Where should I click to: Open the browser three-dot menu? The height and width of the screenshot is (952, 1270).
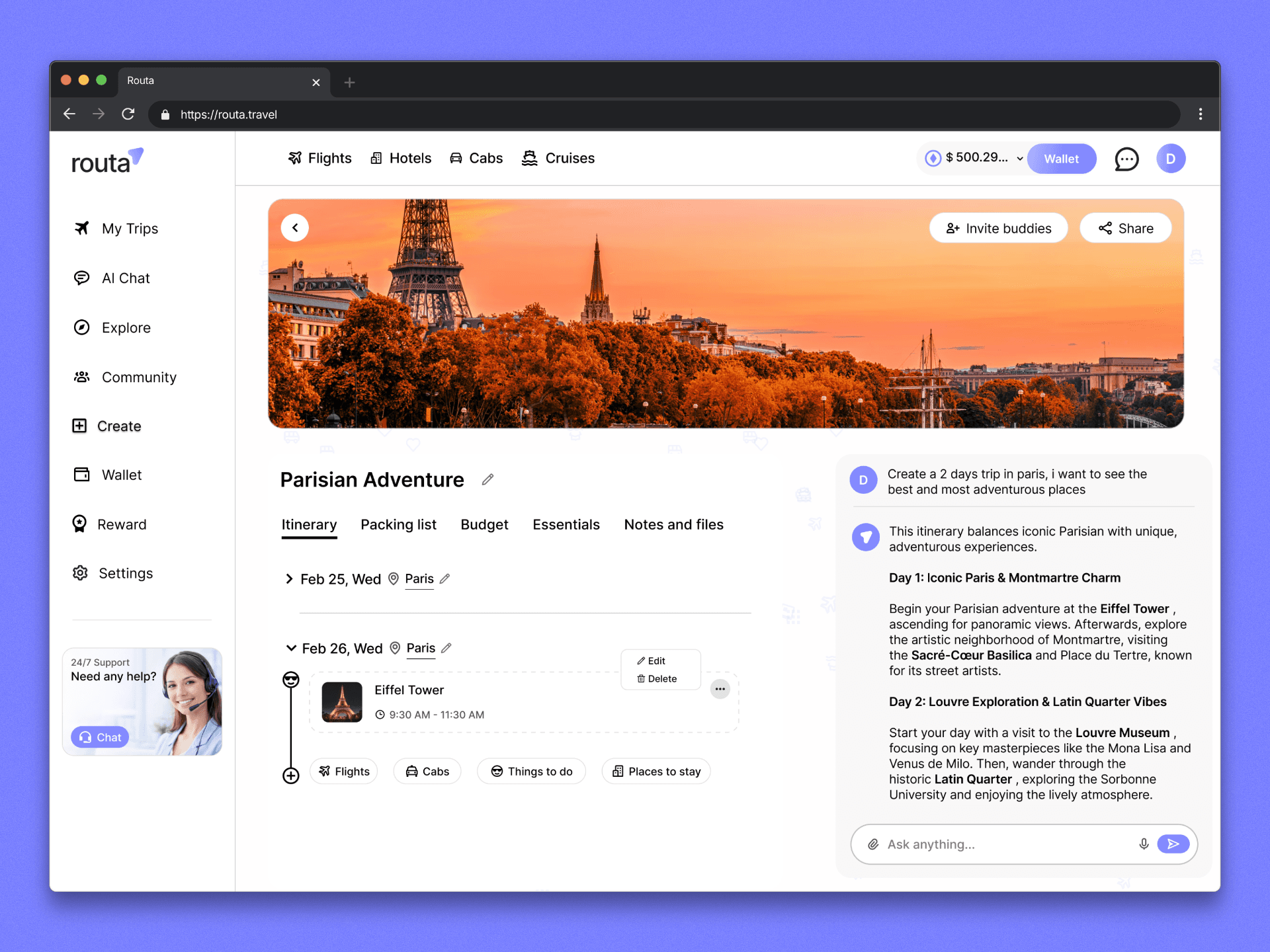pos(1201,114)
